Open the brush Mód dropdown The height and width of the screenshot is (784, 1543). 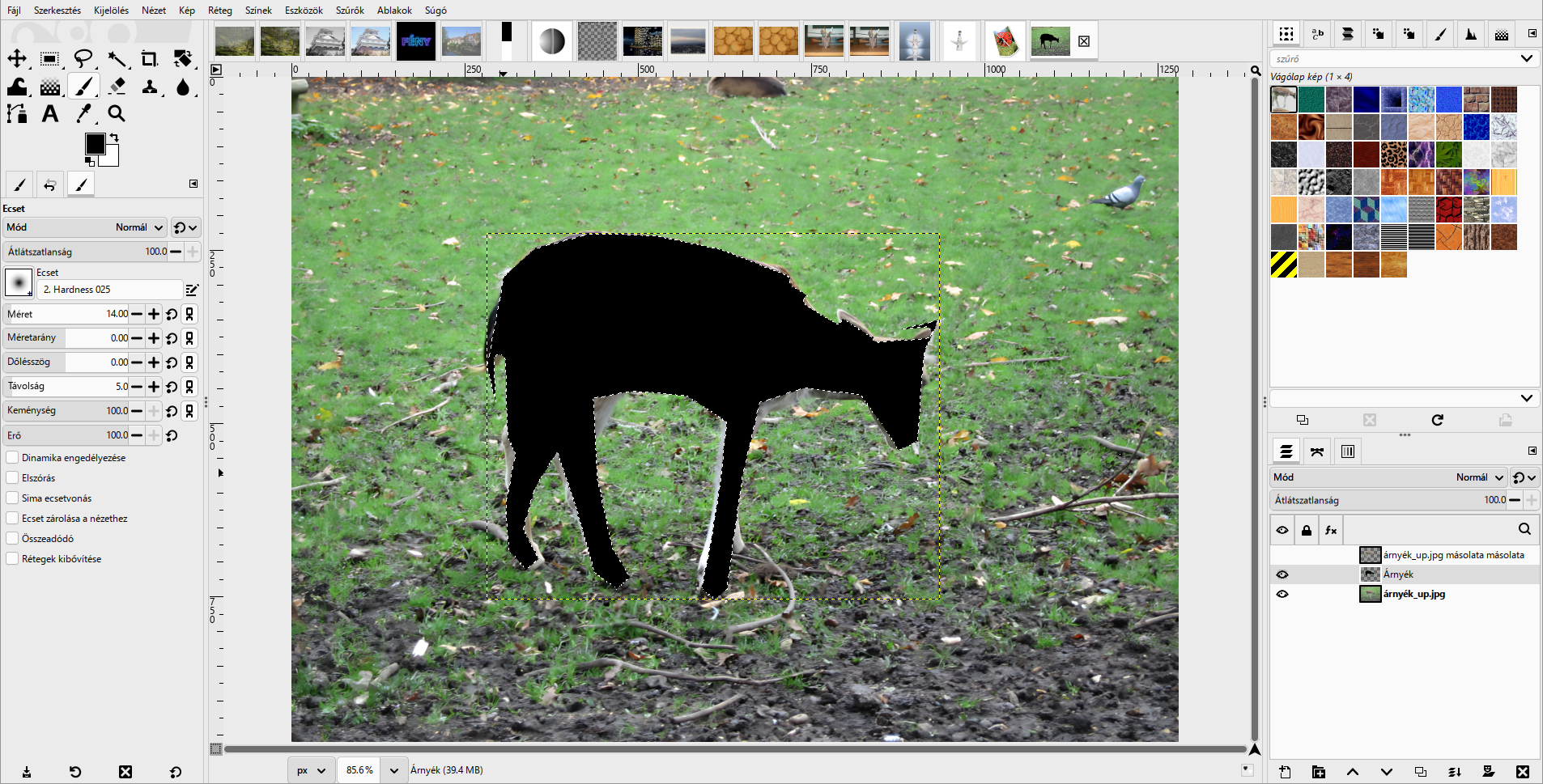point(85,227)
